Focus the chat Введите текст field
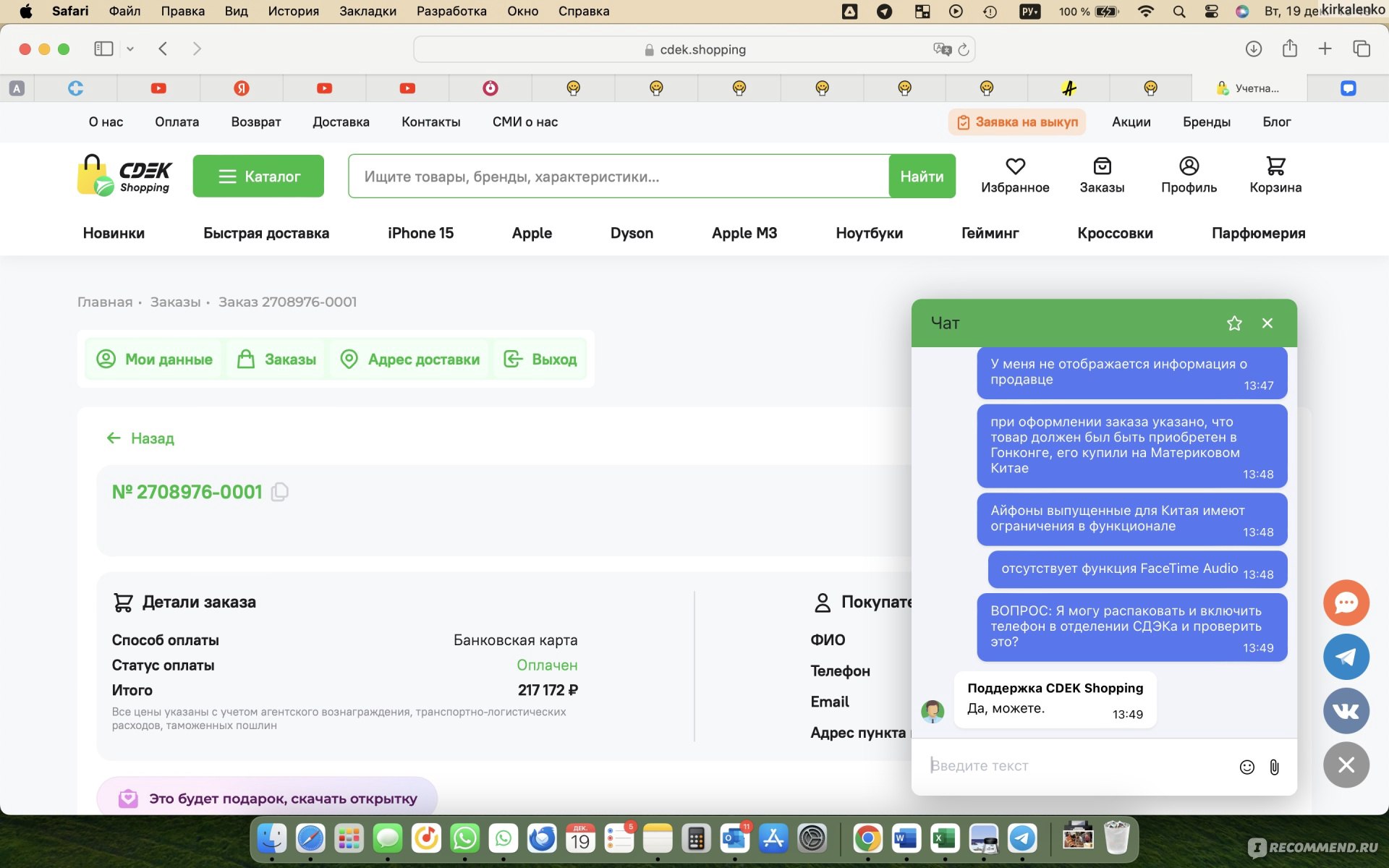 tap(1078, 766)
